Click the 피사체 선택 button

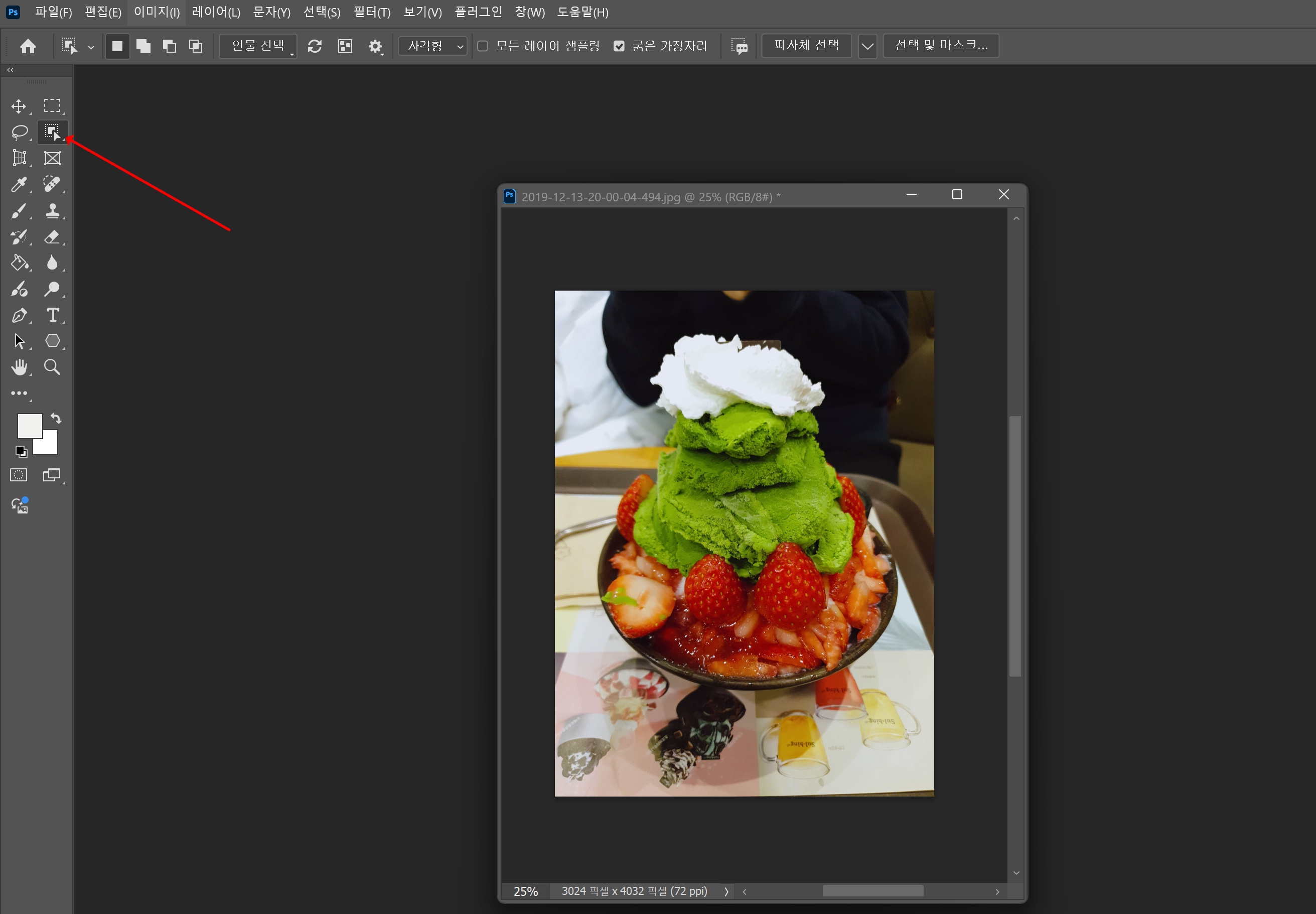[806, 45]
